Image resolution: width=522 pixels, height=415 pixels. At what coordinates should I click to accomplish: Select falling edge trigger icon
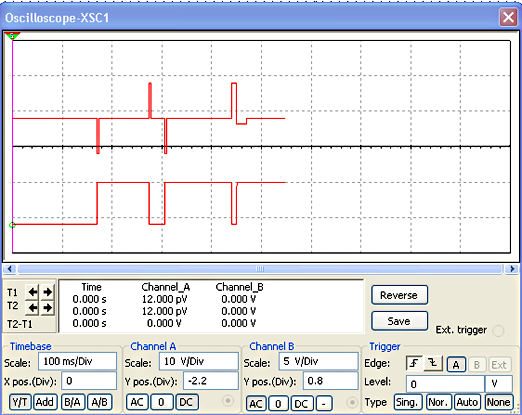[x=433, y=363]
